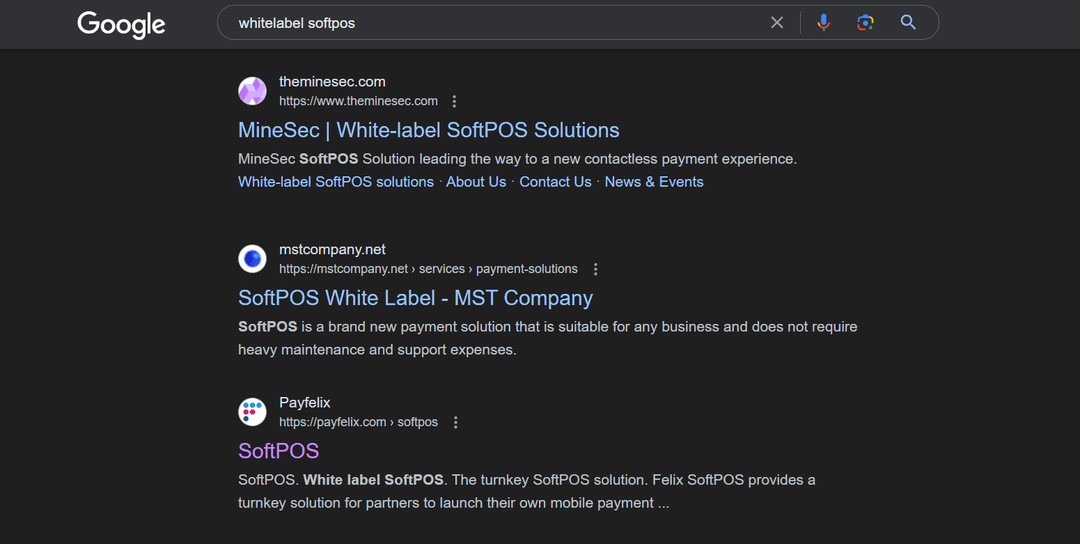Image resolution: width=1080 pixels, height=544 pixels.
Task: Open 'MineSec | White-label SoftPOS Solutions' result
Action: tap(428, 130)
